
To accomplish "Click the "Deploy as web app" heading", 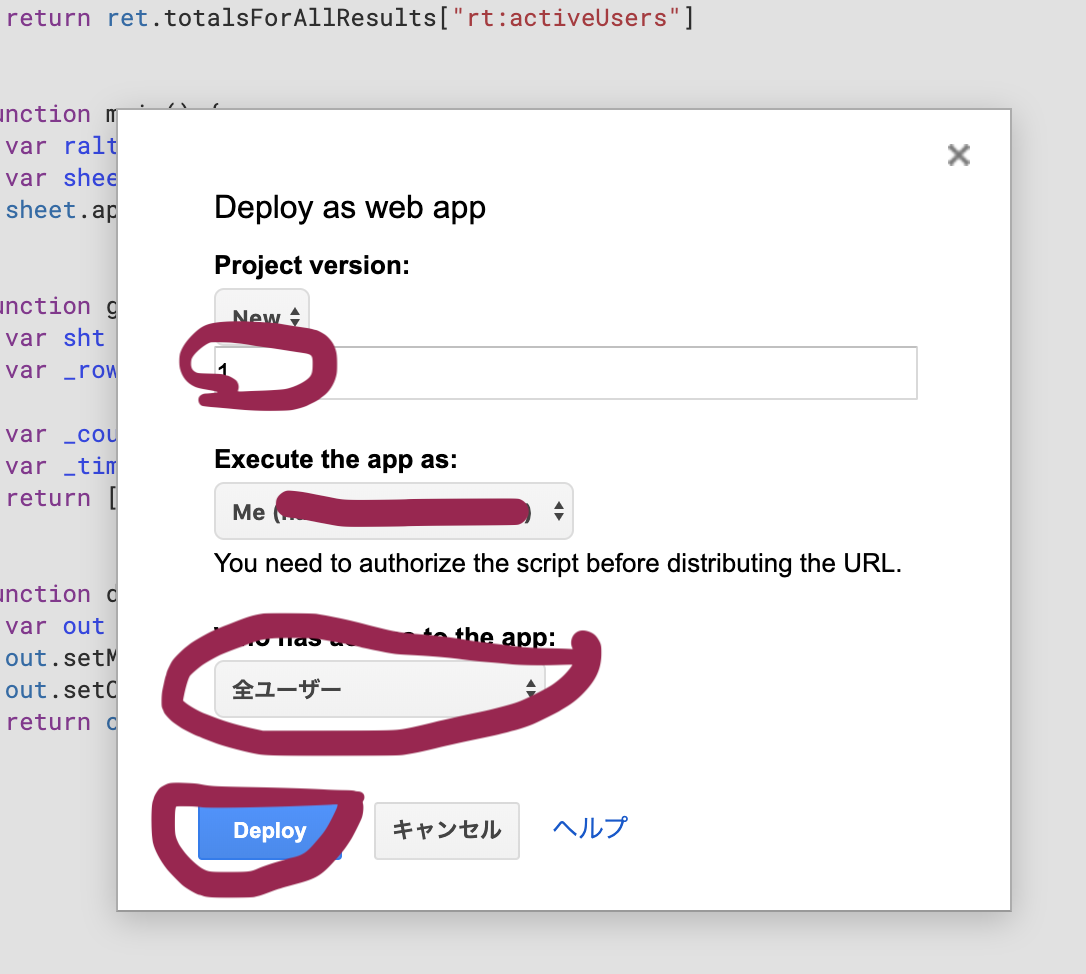I will [350, 207].
